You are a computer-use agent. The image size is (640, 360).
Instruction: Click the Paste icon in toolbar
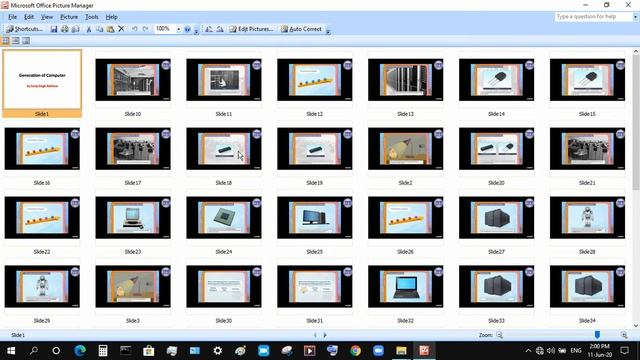coord(110,29)
